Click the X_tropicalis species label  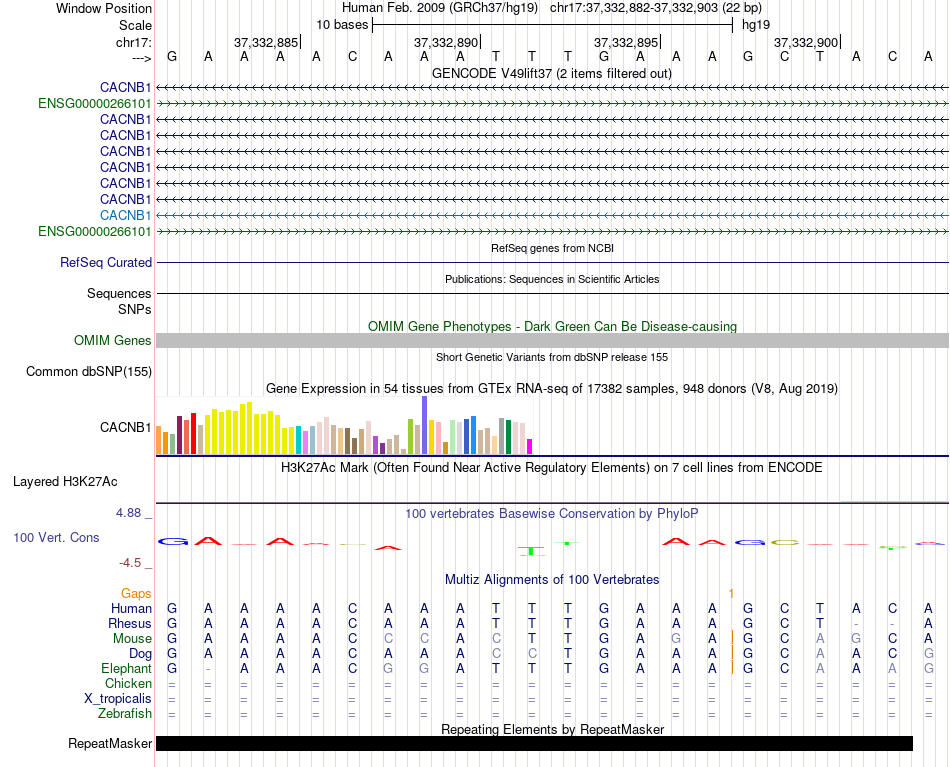tap(118, 698)
